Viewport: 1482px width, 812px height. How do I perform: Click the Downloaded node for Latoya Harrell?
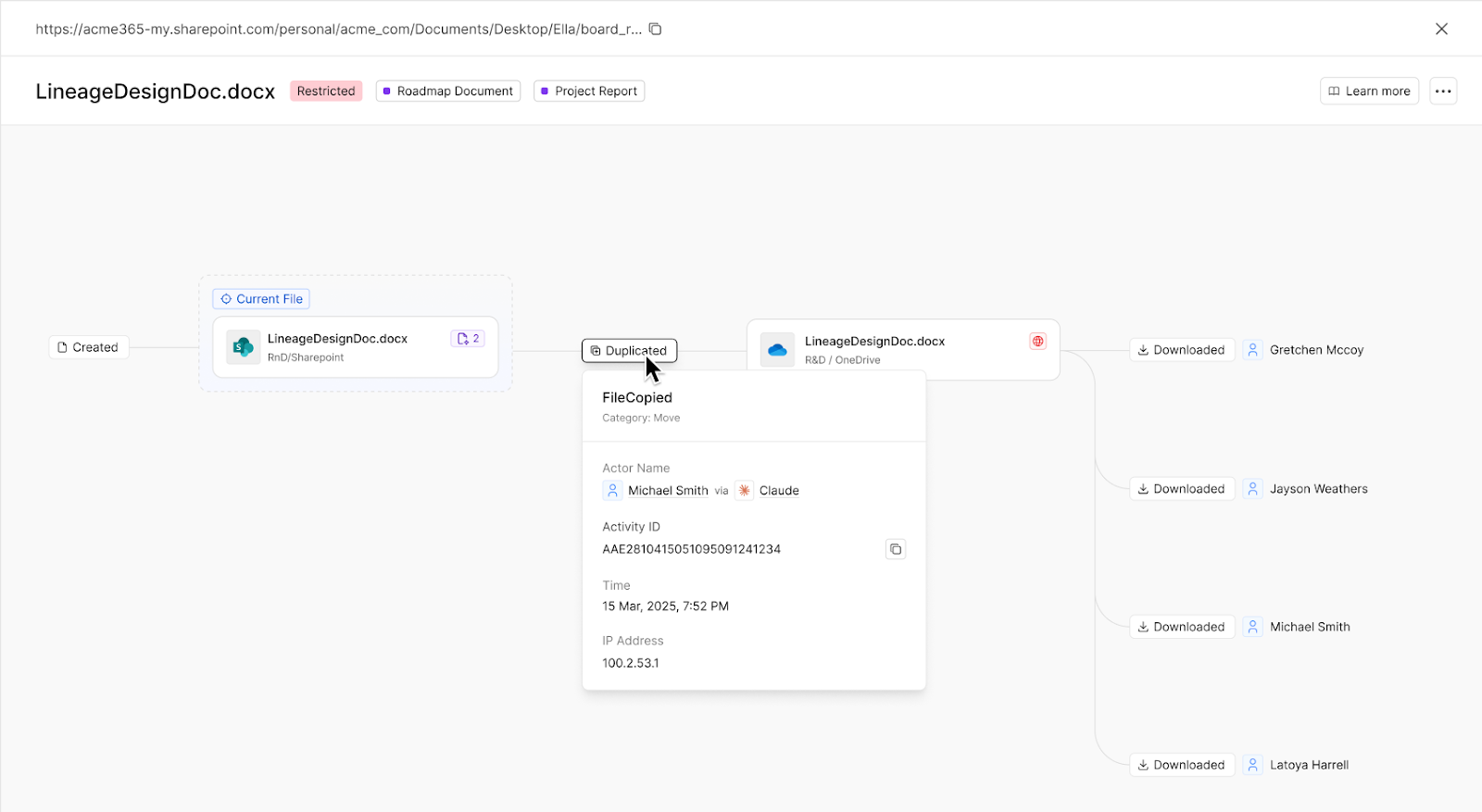tap(1182, 765)
